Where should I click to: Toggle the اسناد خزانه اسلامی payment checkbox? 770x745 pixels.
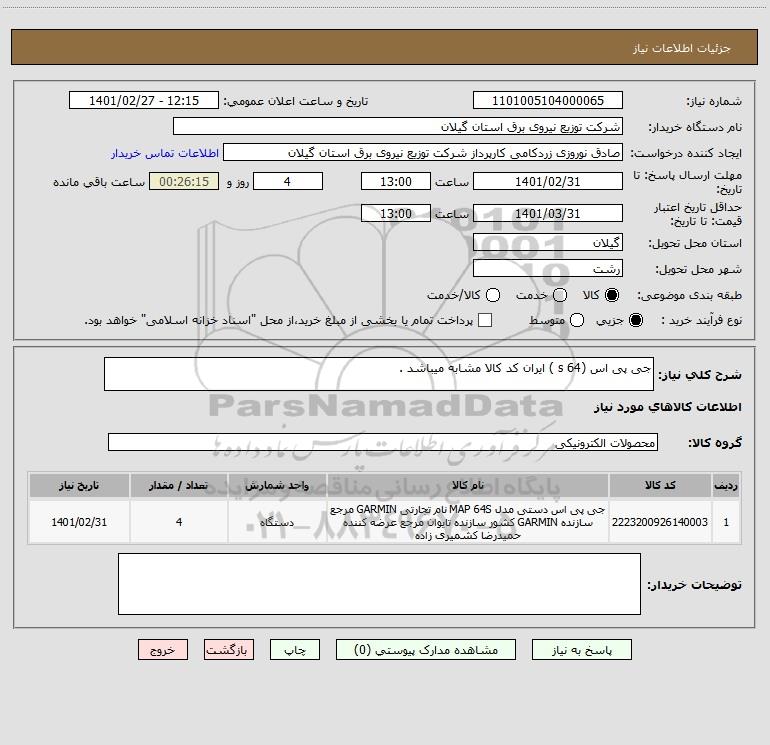tap(485, 320)
